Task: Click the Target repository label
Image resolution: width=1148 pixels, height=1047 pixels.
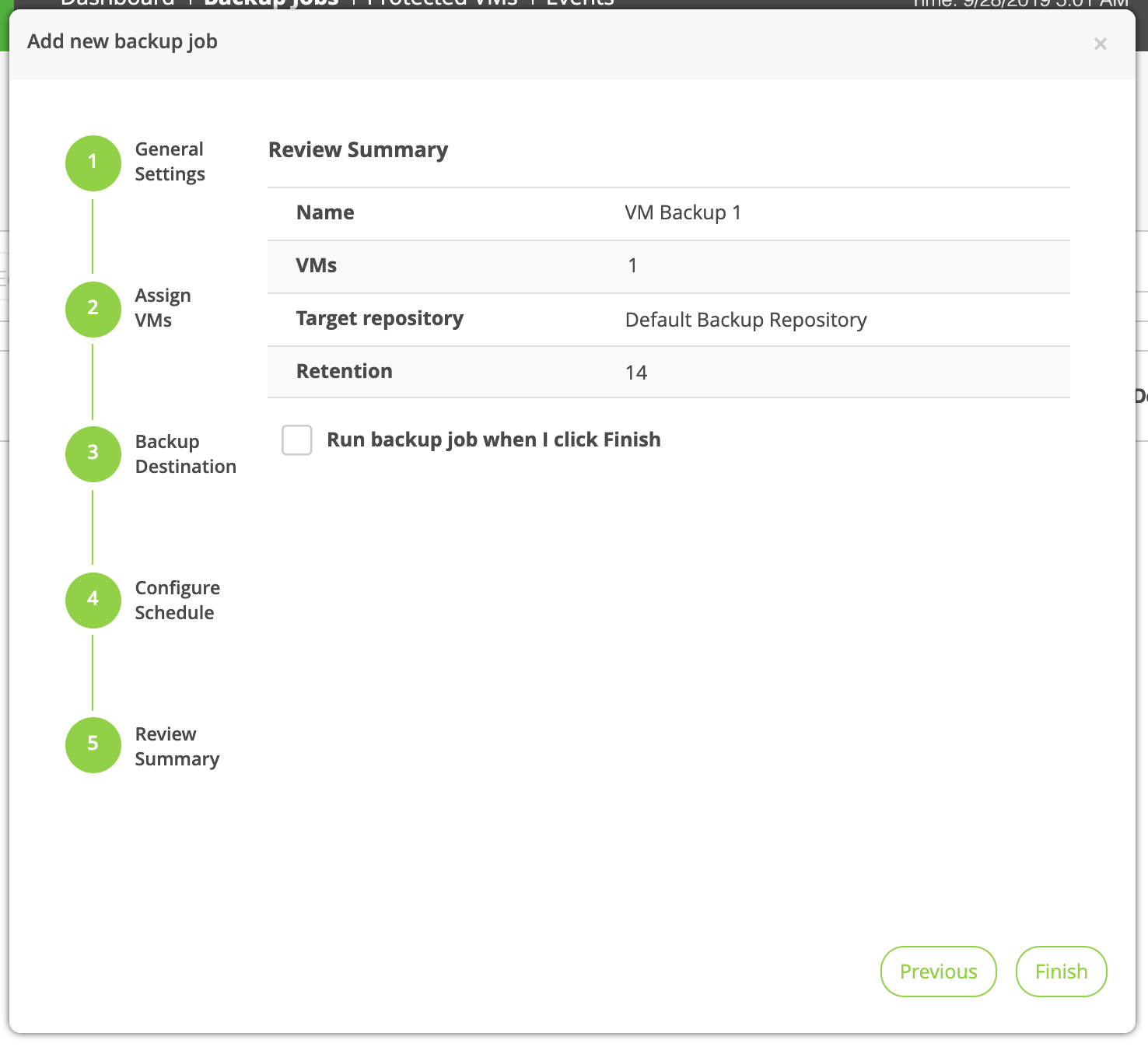Action: click(380, 319)
